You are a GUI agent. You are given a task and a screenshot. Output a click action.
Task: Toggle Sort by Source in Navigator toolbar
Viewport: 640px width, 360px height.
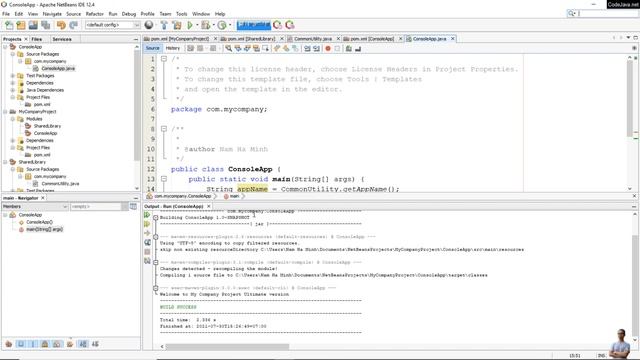click(95, 344)
